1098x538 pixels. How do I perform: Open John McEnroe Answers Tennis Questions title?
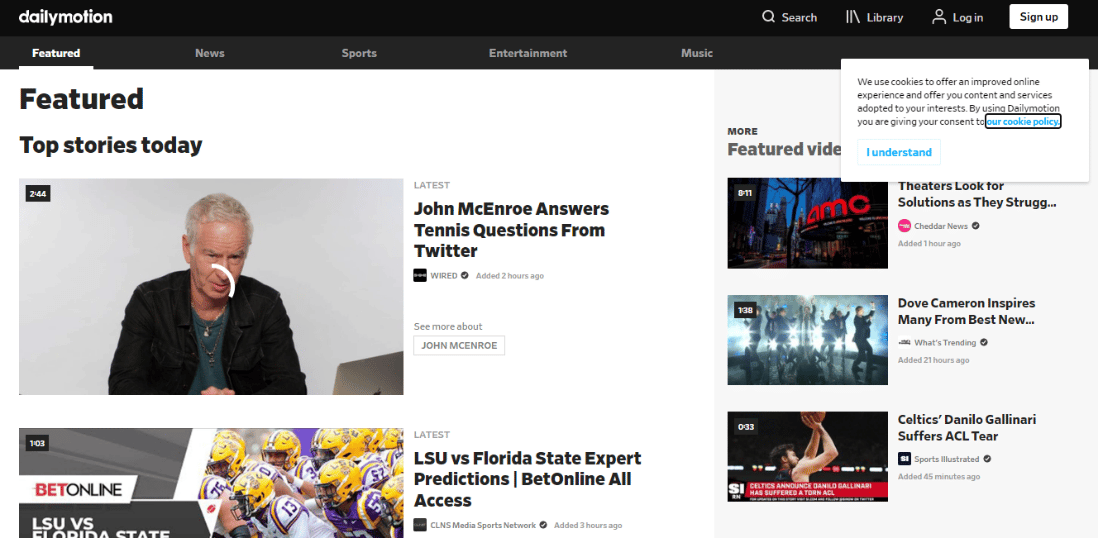(511, 230)
